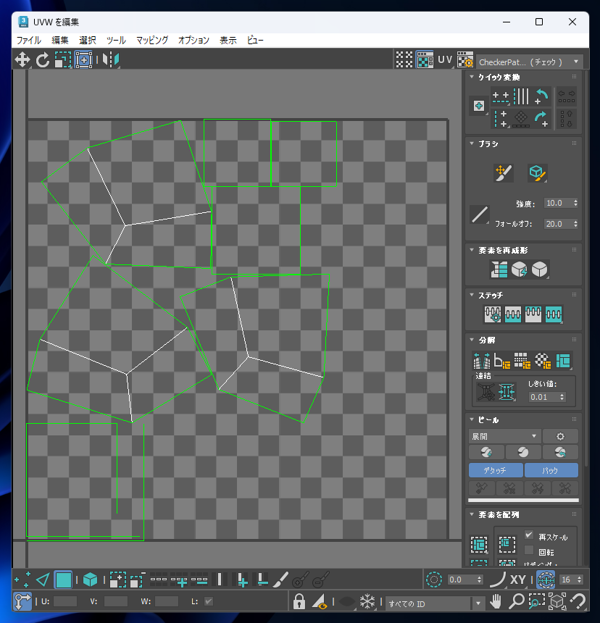
Task: Click the set pivot icon in クイック変換
Action: [x=479, y=106]
